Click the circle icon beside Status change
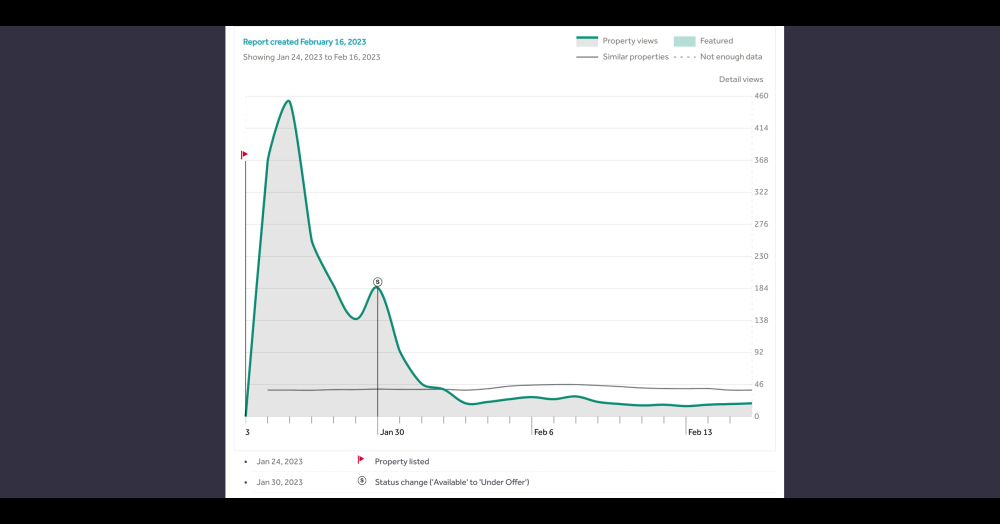The height and width of the screenshot is (524, 1000). (361, 481)
